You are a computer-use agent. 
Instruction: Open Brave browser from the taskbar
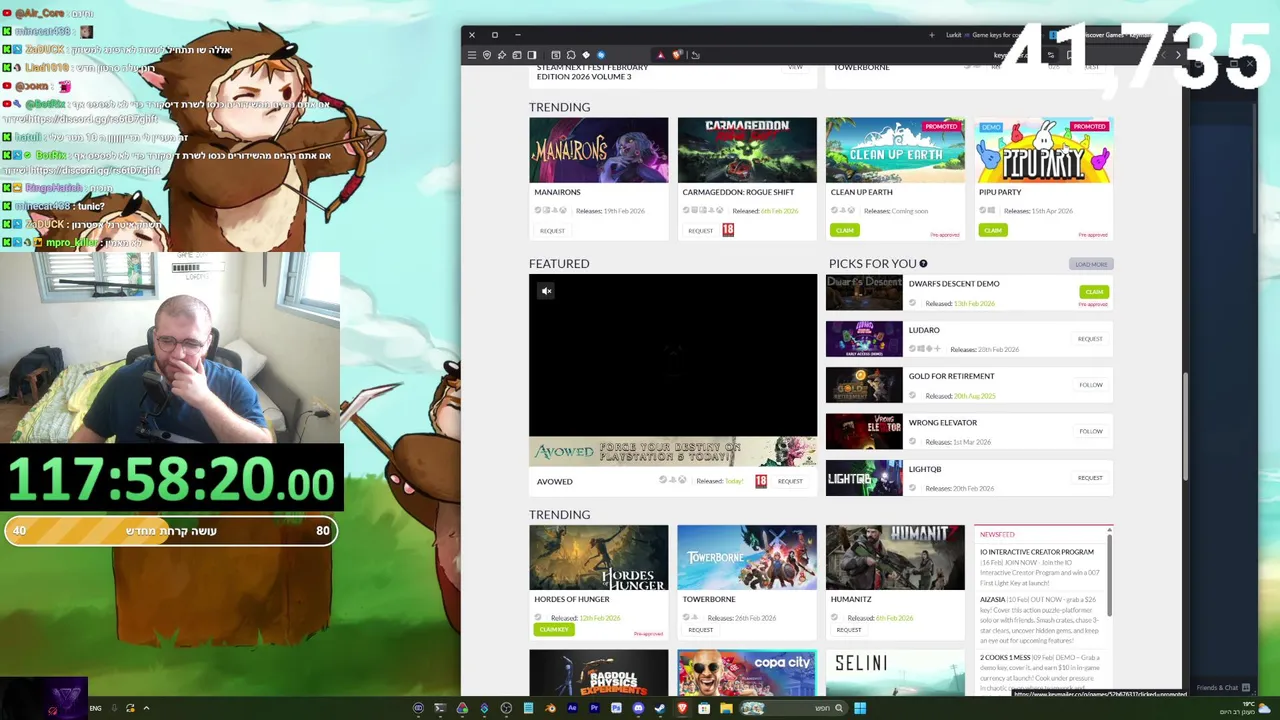[x=682, y=708]
